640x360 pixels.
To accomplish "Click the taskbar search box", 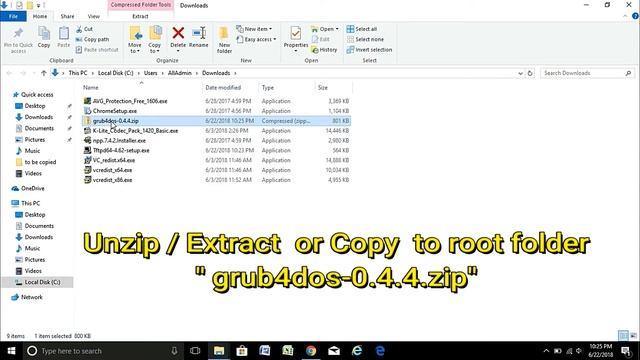I will point(102,351).
